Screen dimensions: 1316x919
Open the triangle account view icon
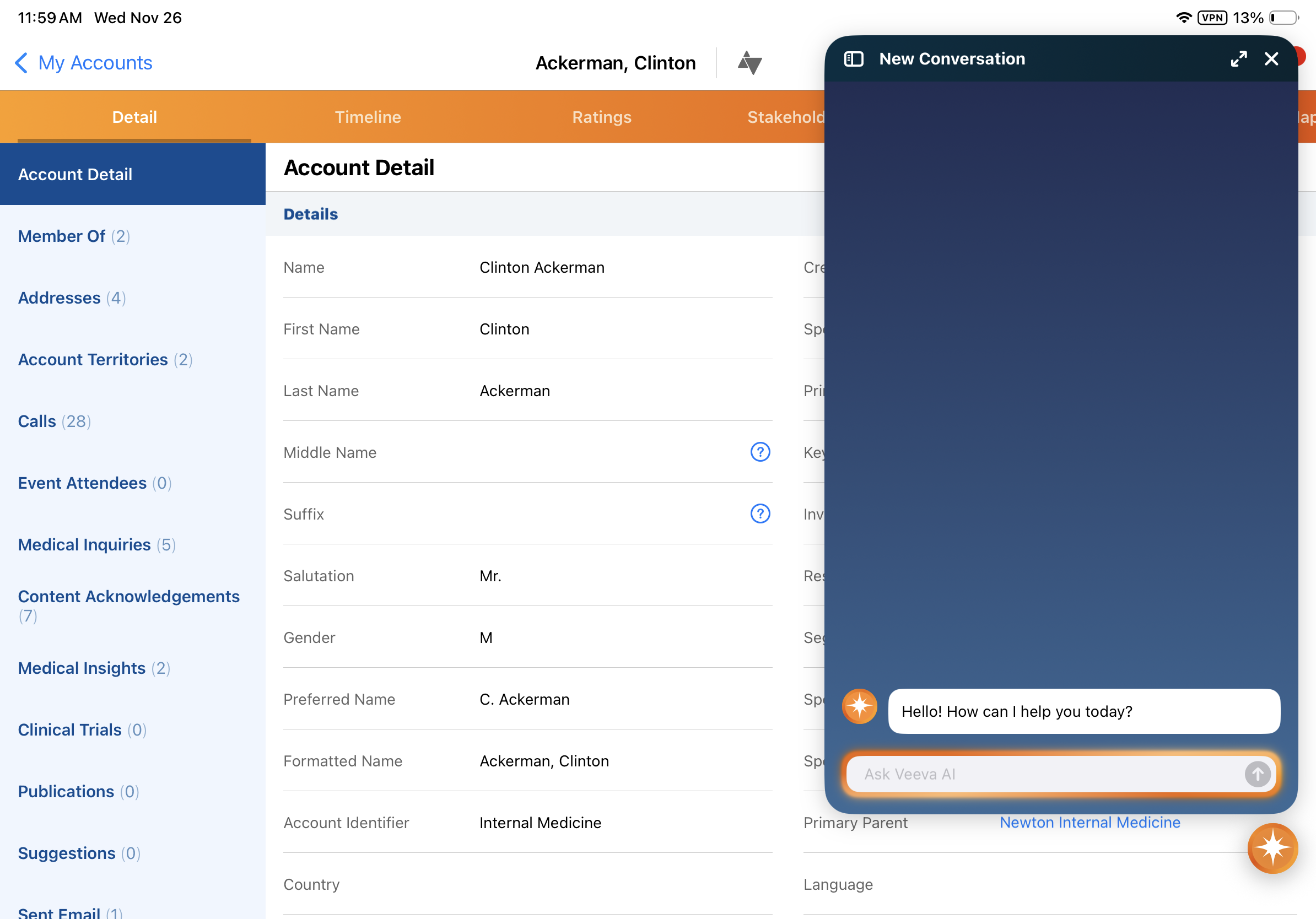coord(749,62)
